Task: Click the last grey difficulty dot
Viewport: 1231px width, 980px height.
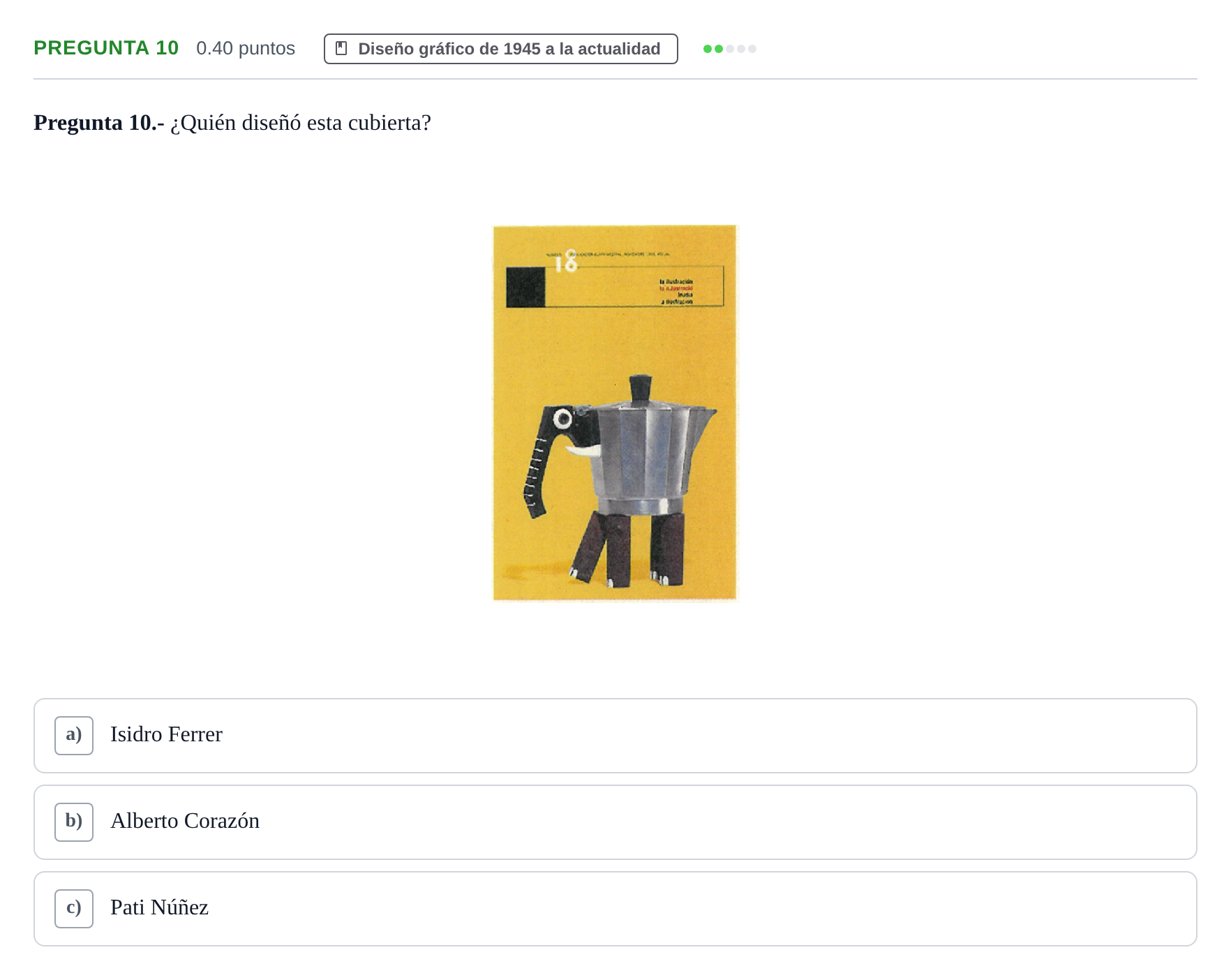Action: pos(752,49)
